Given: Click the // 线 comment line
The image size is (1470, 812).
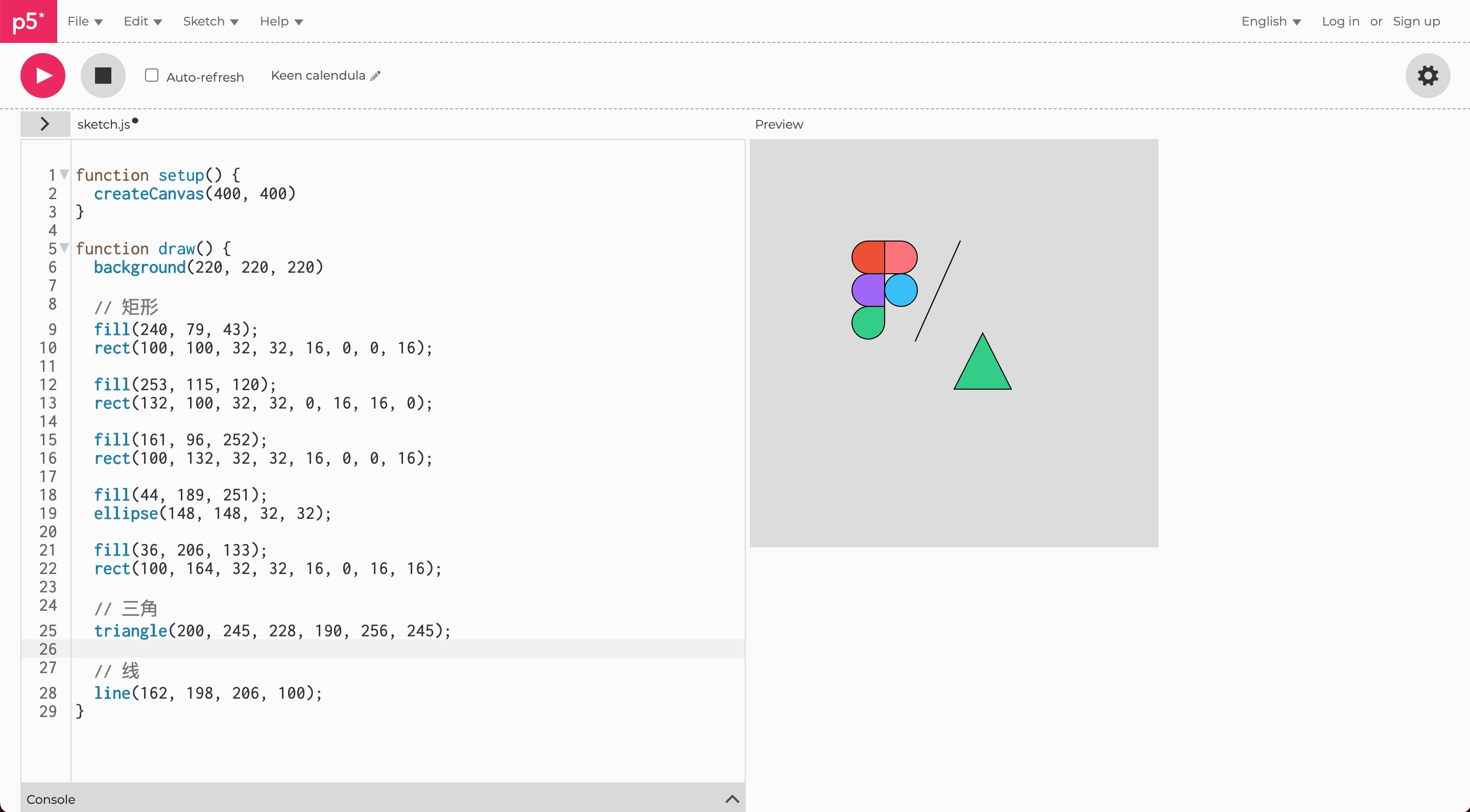Looking at the screenshot, I should pyautogui.click(x=116, y=671).
